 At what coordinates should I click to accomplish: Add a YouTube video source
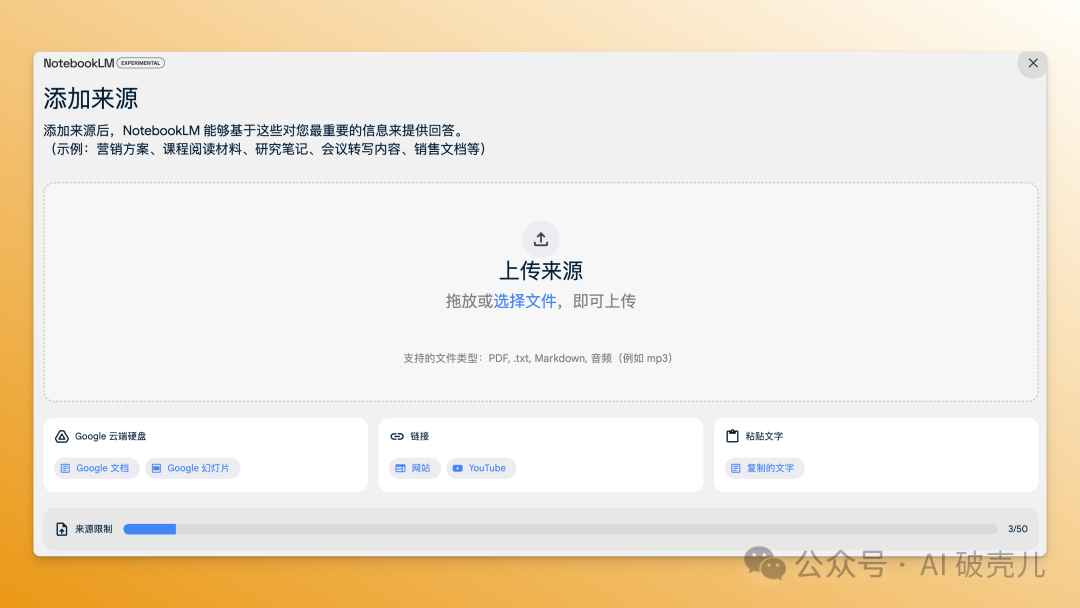(481, 468)
